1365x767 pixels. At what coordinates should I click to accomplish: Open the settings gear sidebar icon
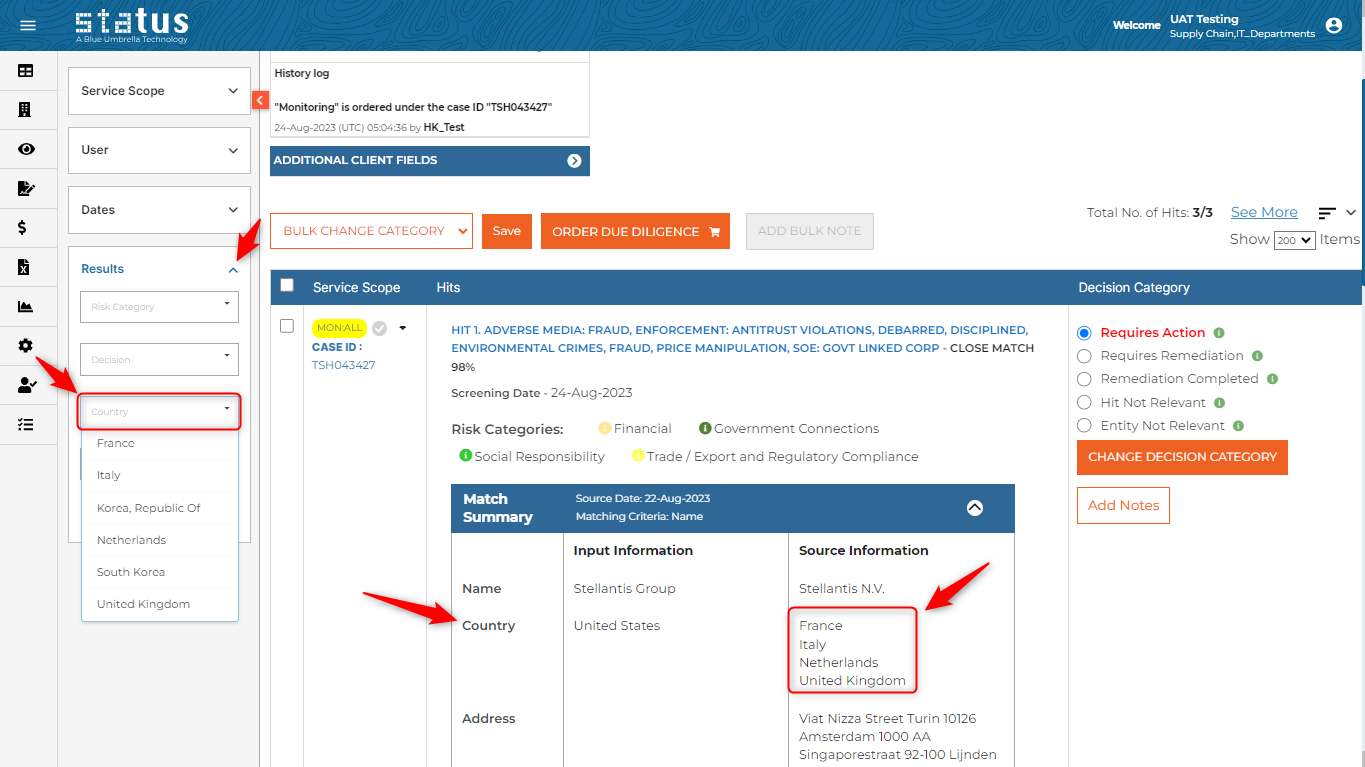[x=26, y=345]
